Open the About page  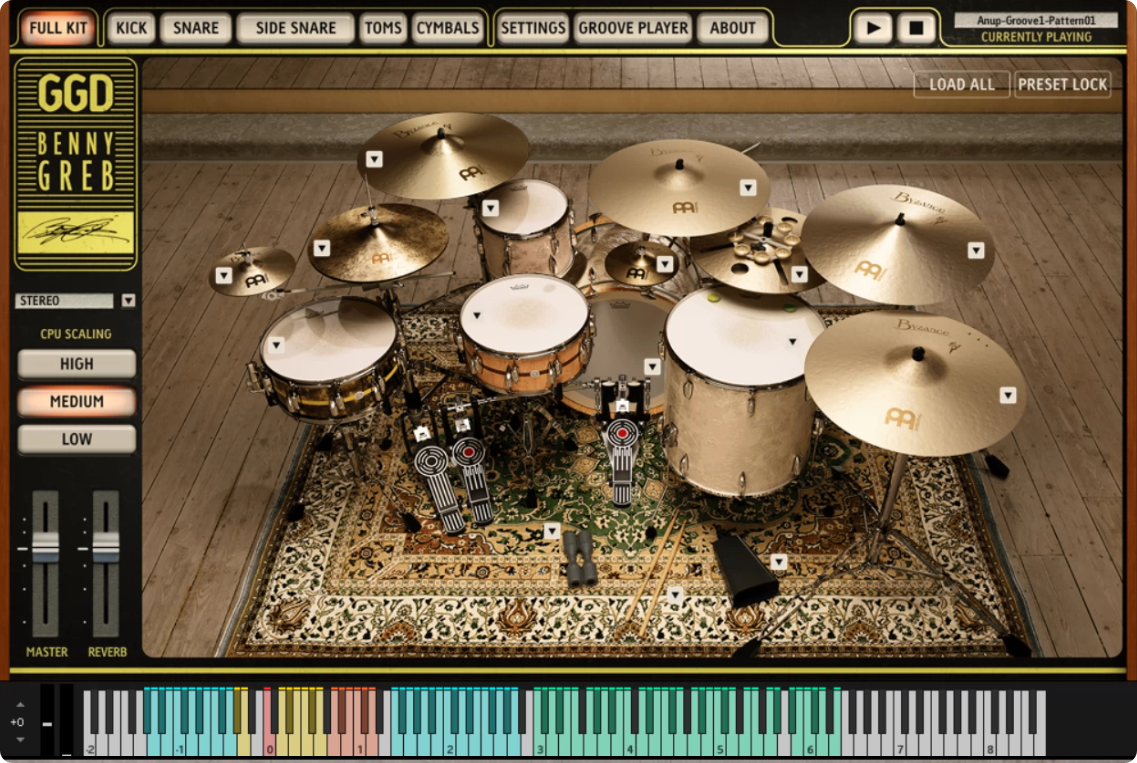pos(732,28)
